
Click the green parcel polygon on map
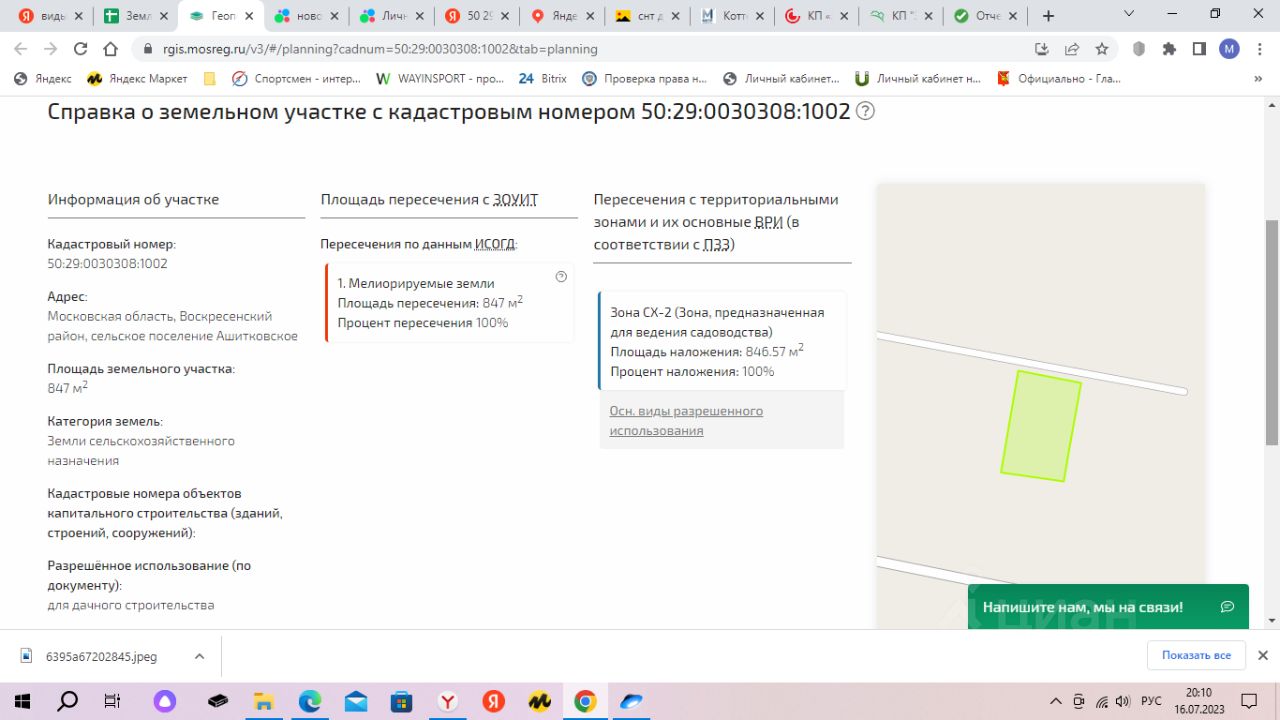pos(1041,426)
